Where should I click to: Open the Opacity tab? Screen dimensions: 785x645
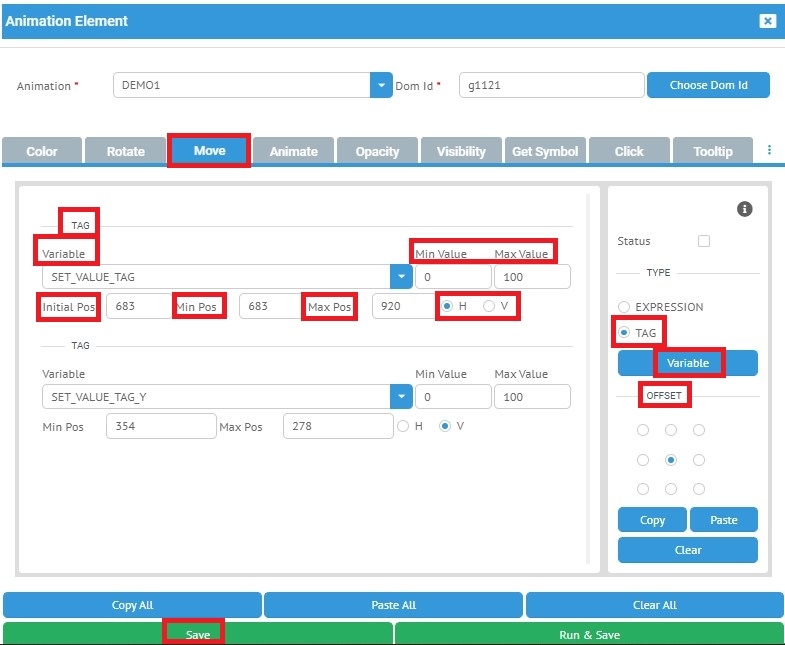(x=377, y=151)
